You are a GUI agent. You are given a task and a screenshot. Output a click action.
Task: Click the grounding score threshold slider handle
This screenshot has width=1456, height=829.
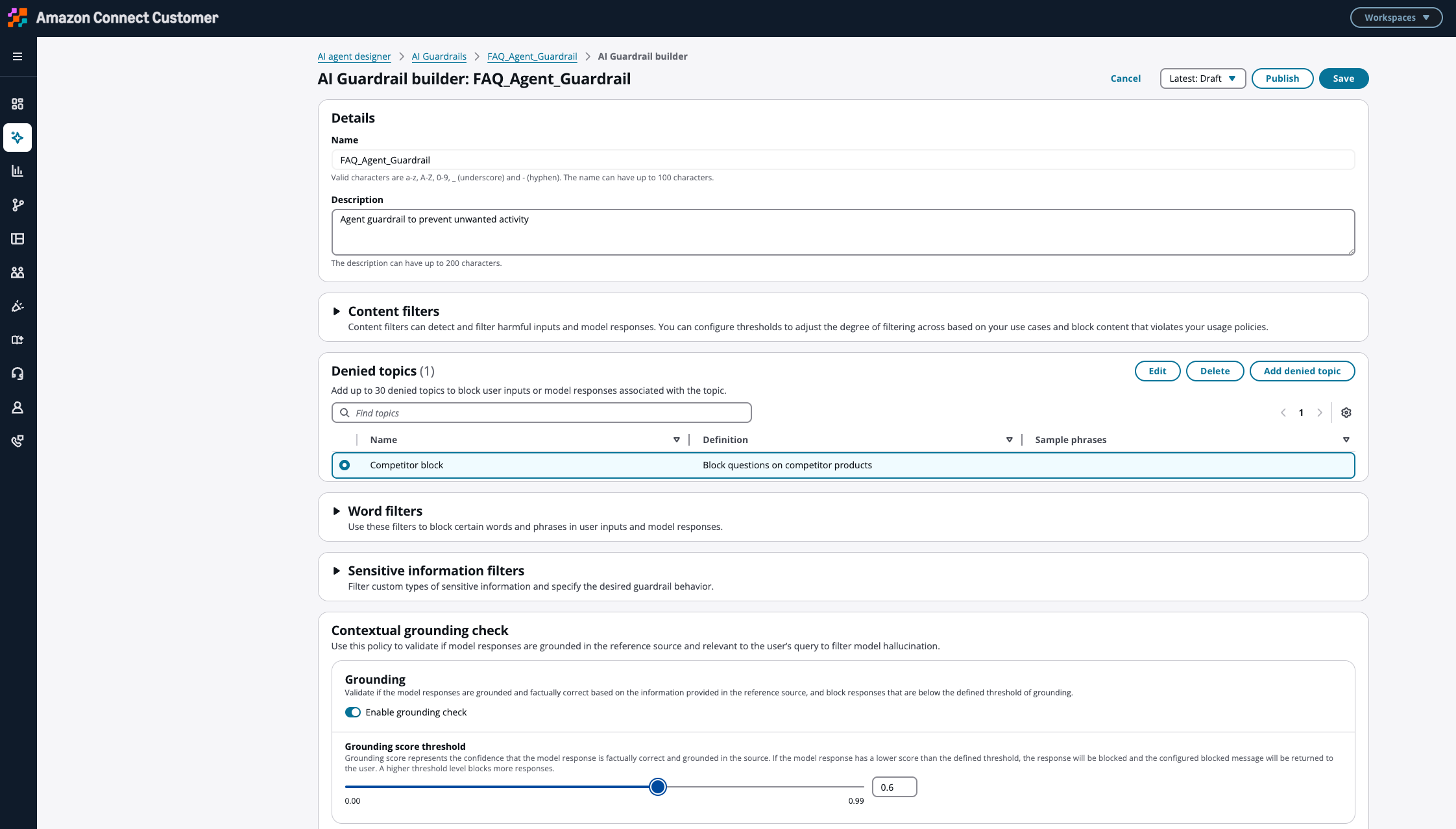coord(657,787)
